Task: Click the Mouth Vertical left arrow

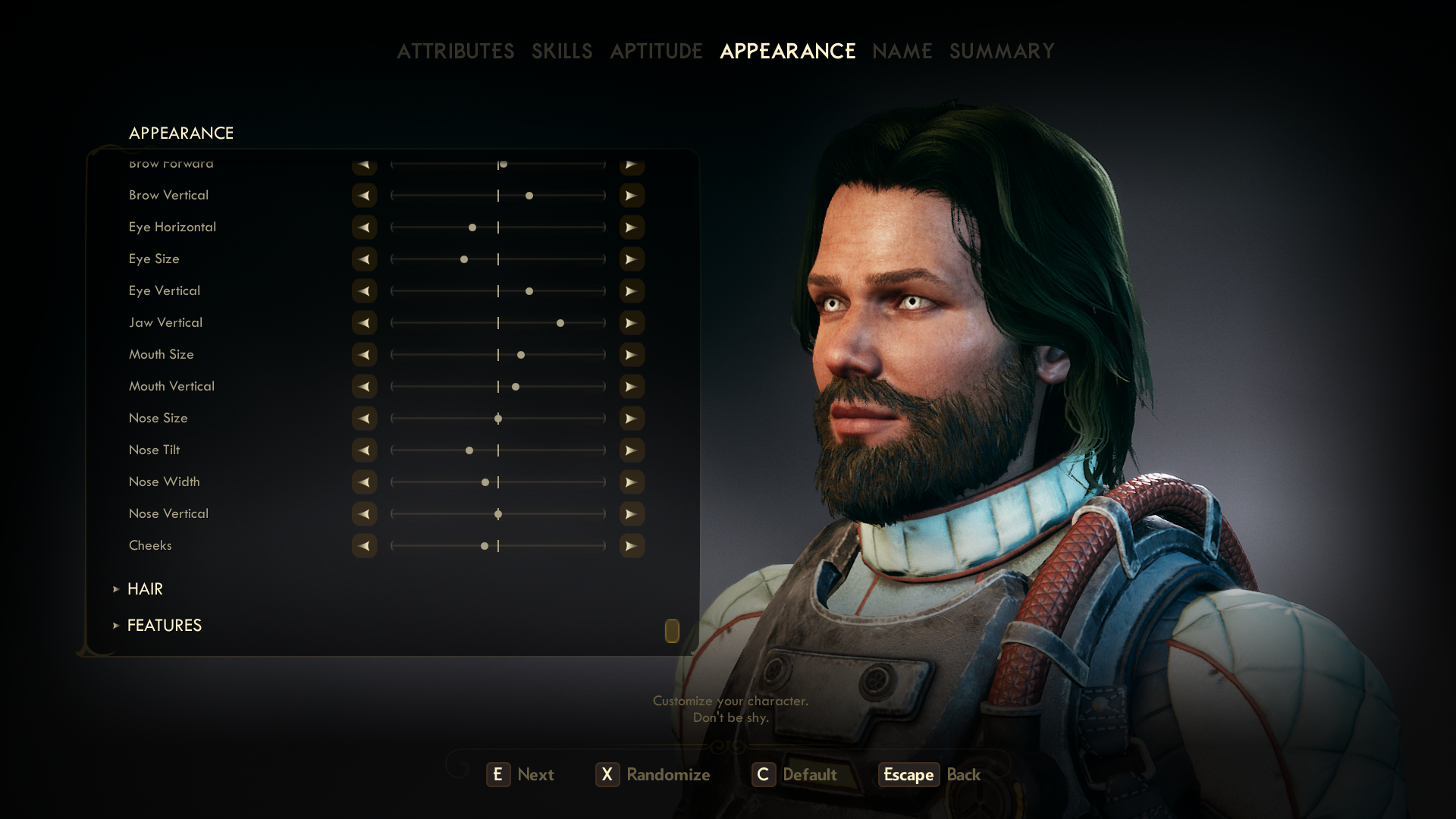Action: tap(364, 387)
